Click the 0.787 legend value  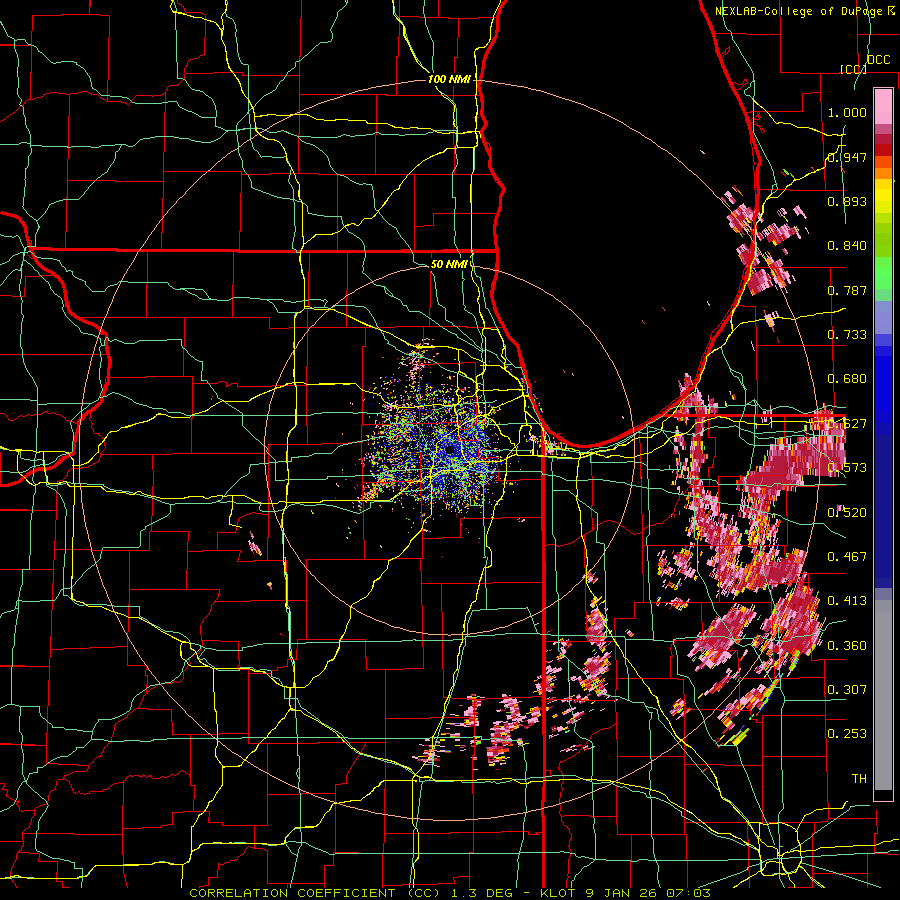pyautogui.click(x=847, y=290)
